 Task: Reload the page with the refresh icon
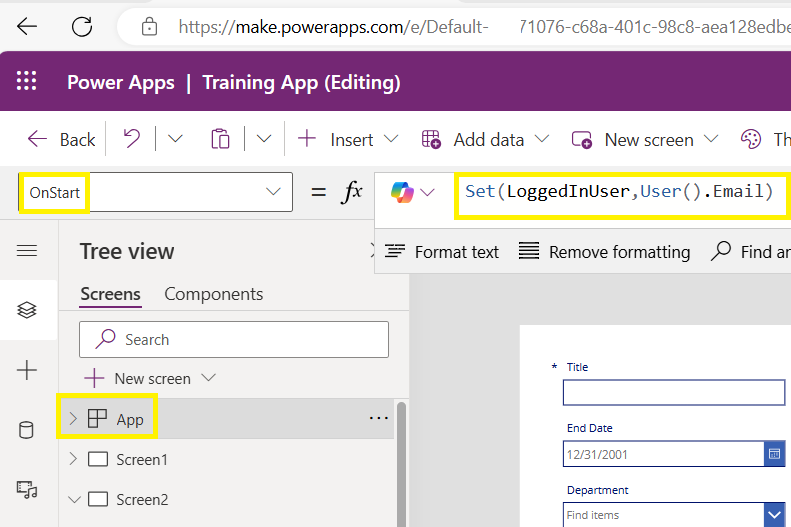coord(82,26)
